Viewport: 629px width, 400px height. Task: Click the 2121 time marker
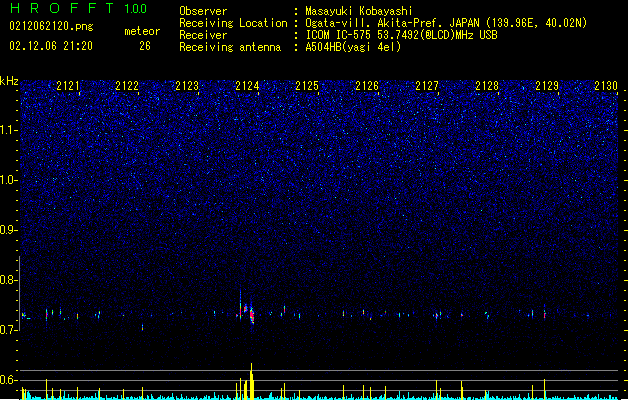click(68, 86)
